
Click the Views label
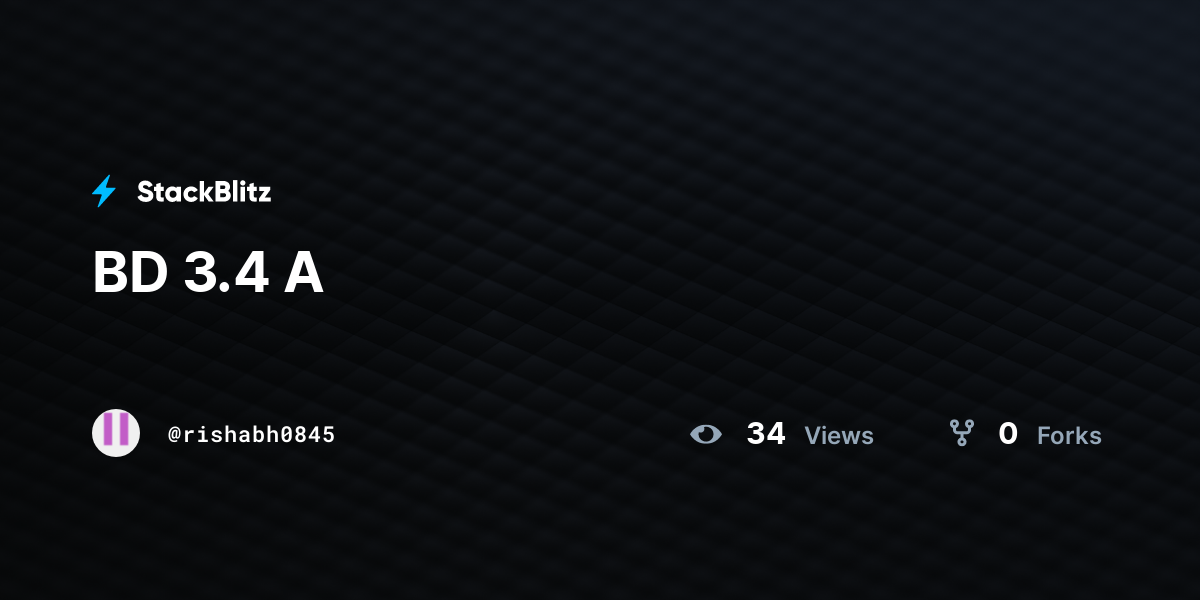pyautogui.click(x=839, y=436)
